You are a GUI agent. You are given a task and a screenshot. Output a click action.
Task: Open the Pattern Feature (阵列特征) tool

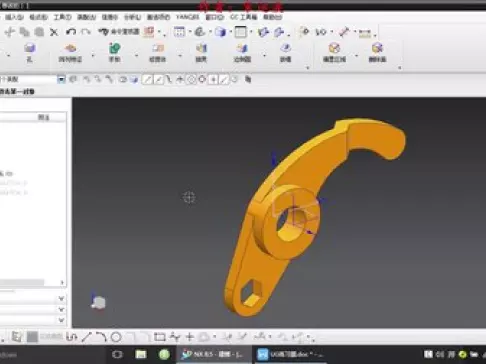coord(70,53)
